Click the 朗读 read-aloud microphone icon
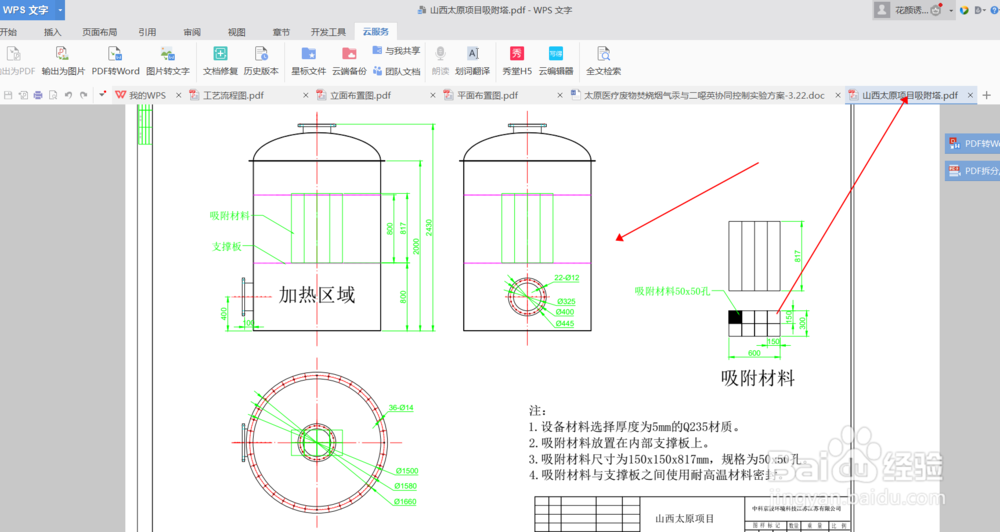Image resolution: width=1000 pixels, height=532 pixels. point(440,54)
